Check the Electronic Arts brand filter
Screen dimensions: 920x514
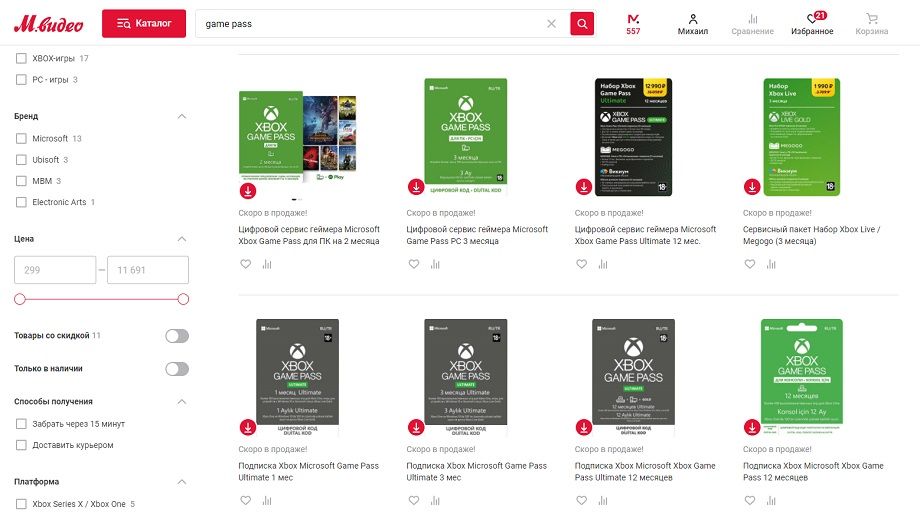coord(21,202)
